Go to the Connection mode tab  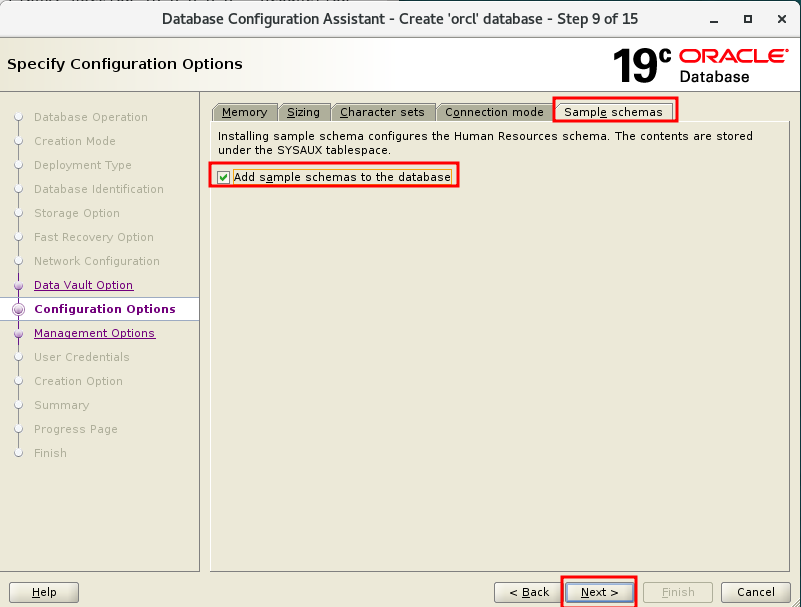pyautogui.click(x=494, y=112)
